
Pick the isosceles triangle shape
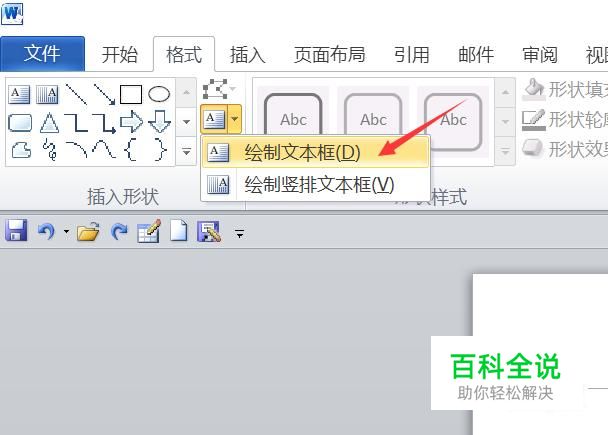click(x=50, y=123)
